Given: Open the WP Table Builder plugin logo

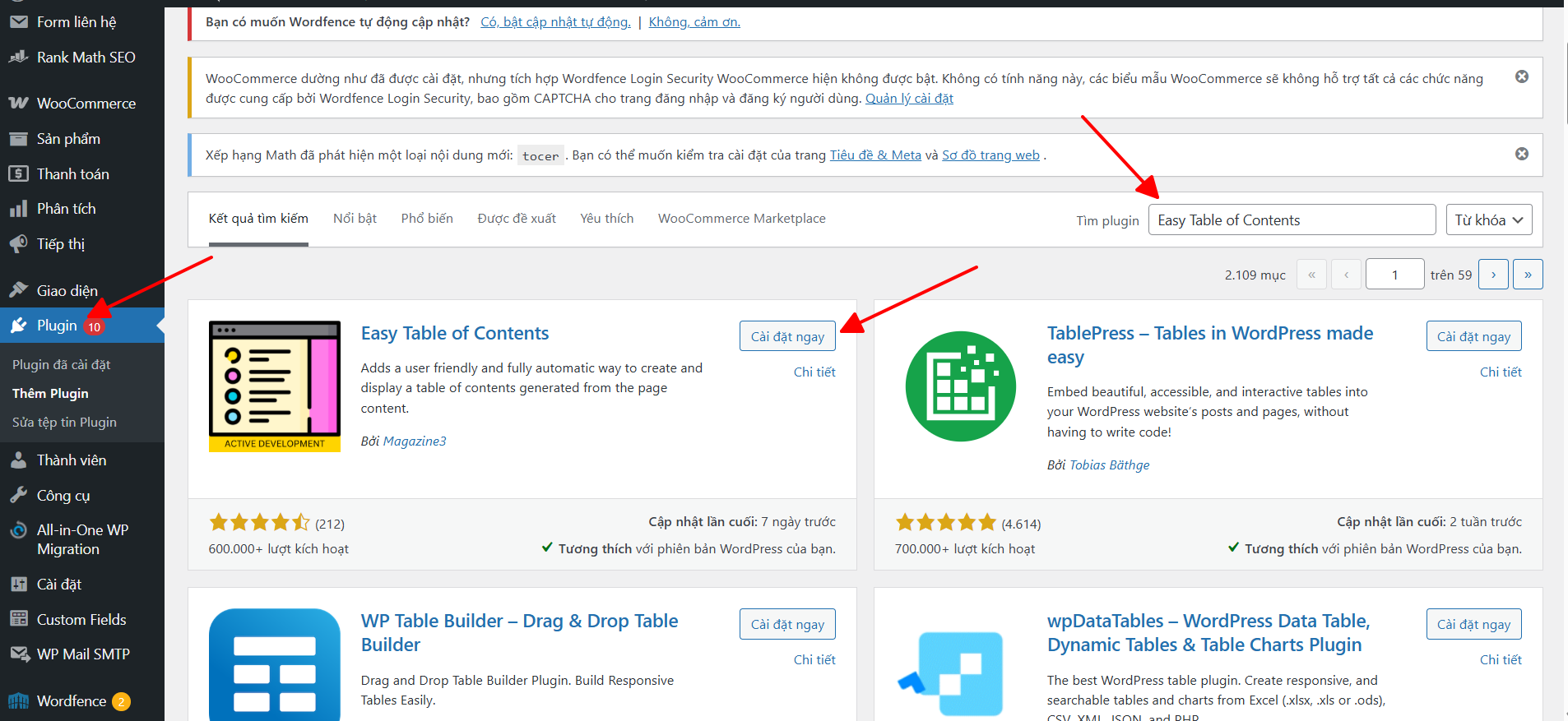Looking at the screenshot, I should (x=275, y=664).
